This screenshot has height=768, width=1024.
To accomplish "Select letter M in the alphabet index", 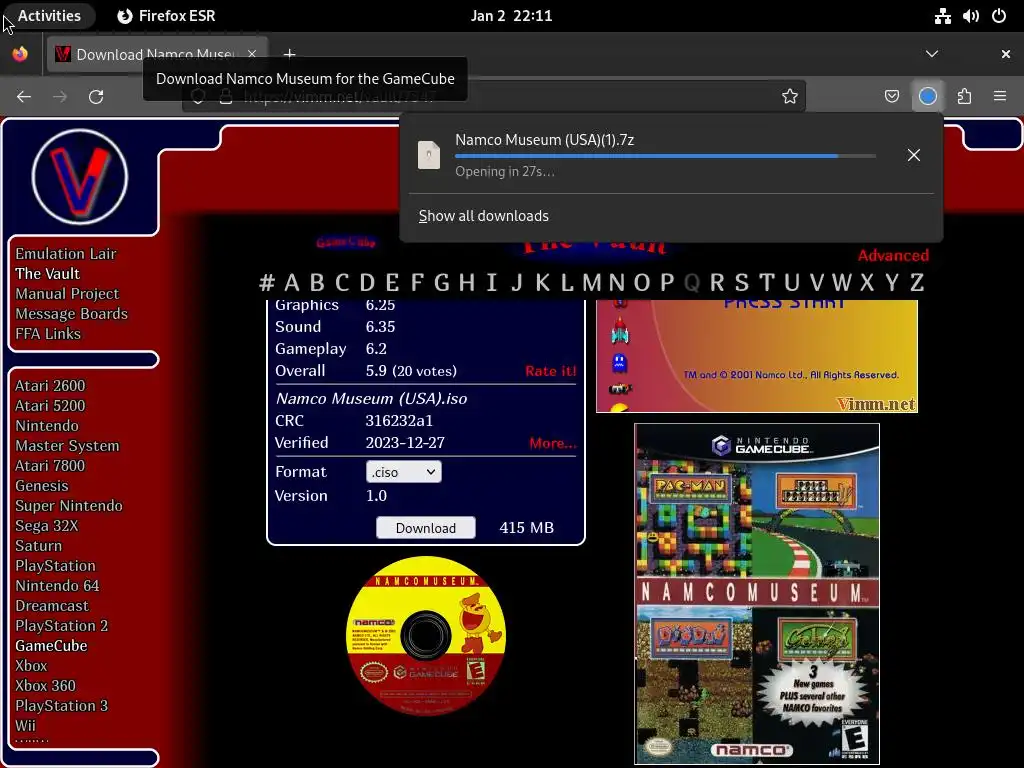I will tap(592, 283).
